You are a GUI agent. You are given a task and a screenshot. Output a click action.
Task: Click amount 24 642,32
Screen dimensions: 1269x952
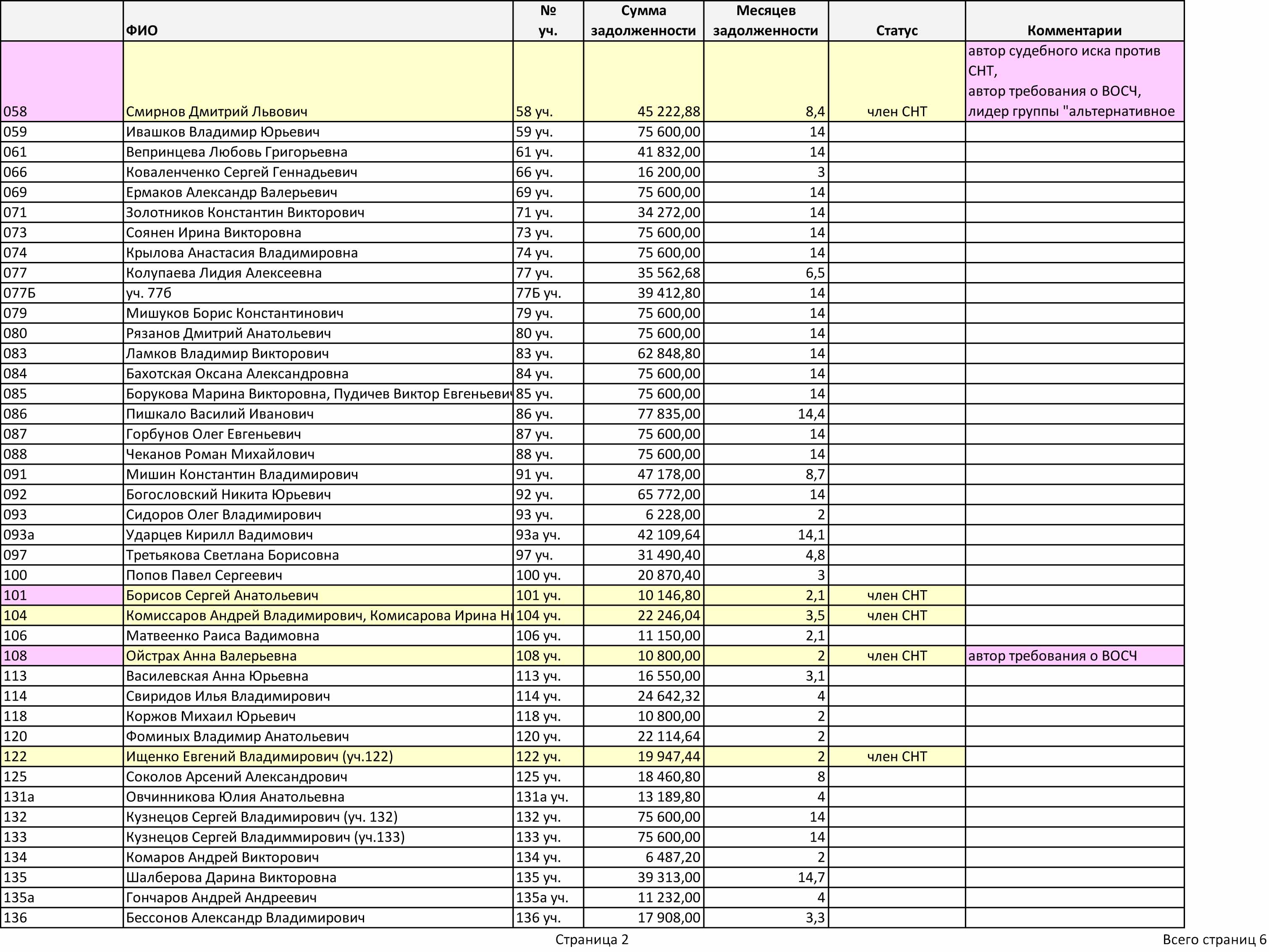669,696
